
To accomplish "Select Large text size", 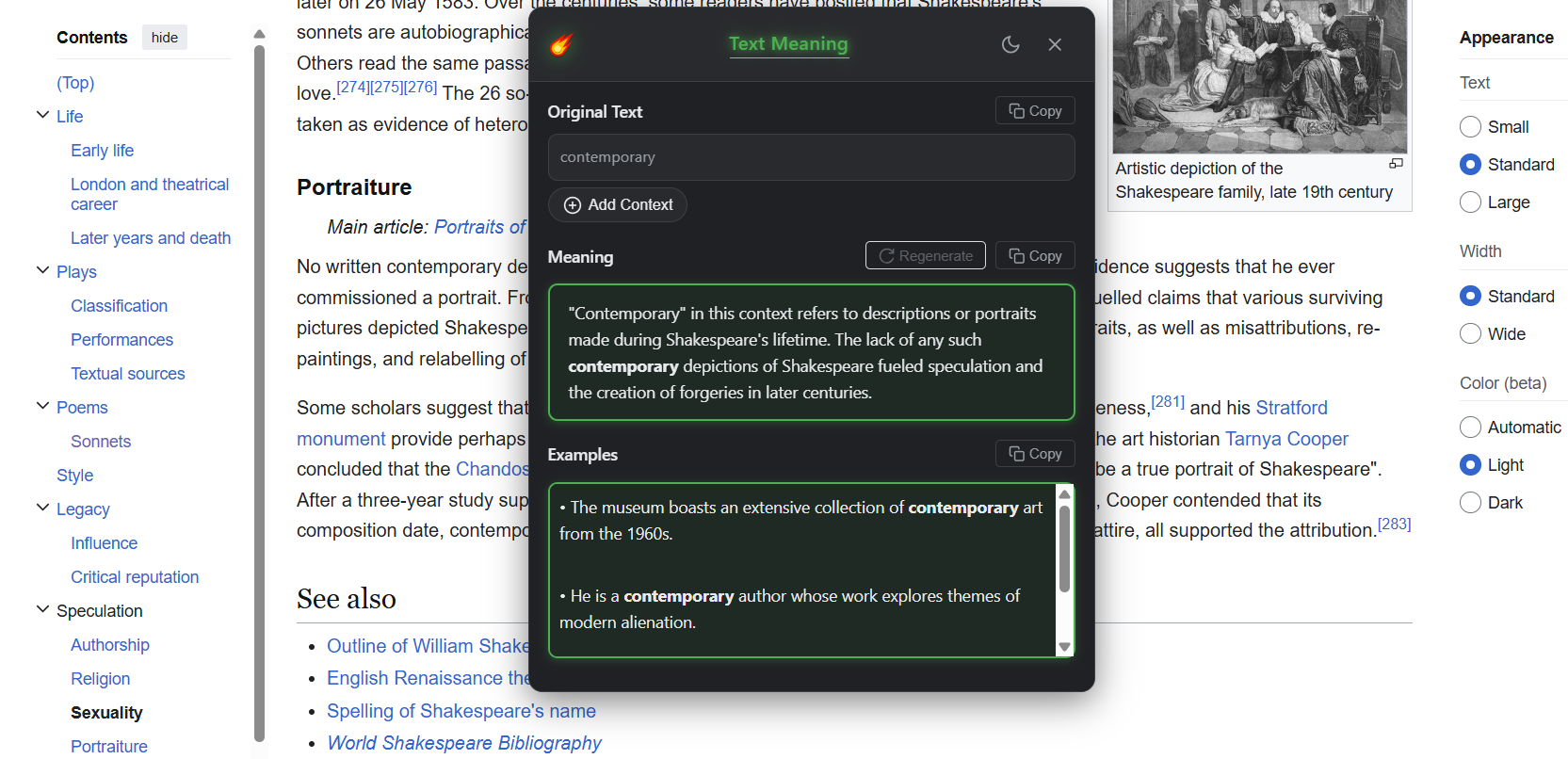I will (x=1470, y=202).
